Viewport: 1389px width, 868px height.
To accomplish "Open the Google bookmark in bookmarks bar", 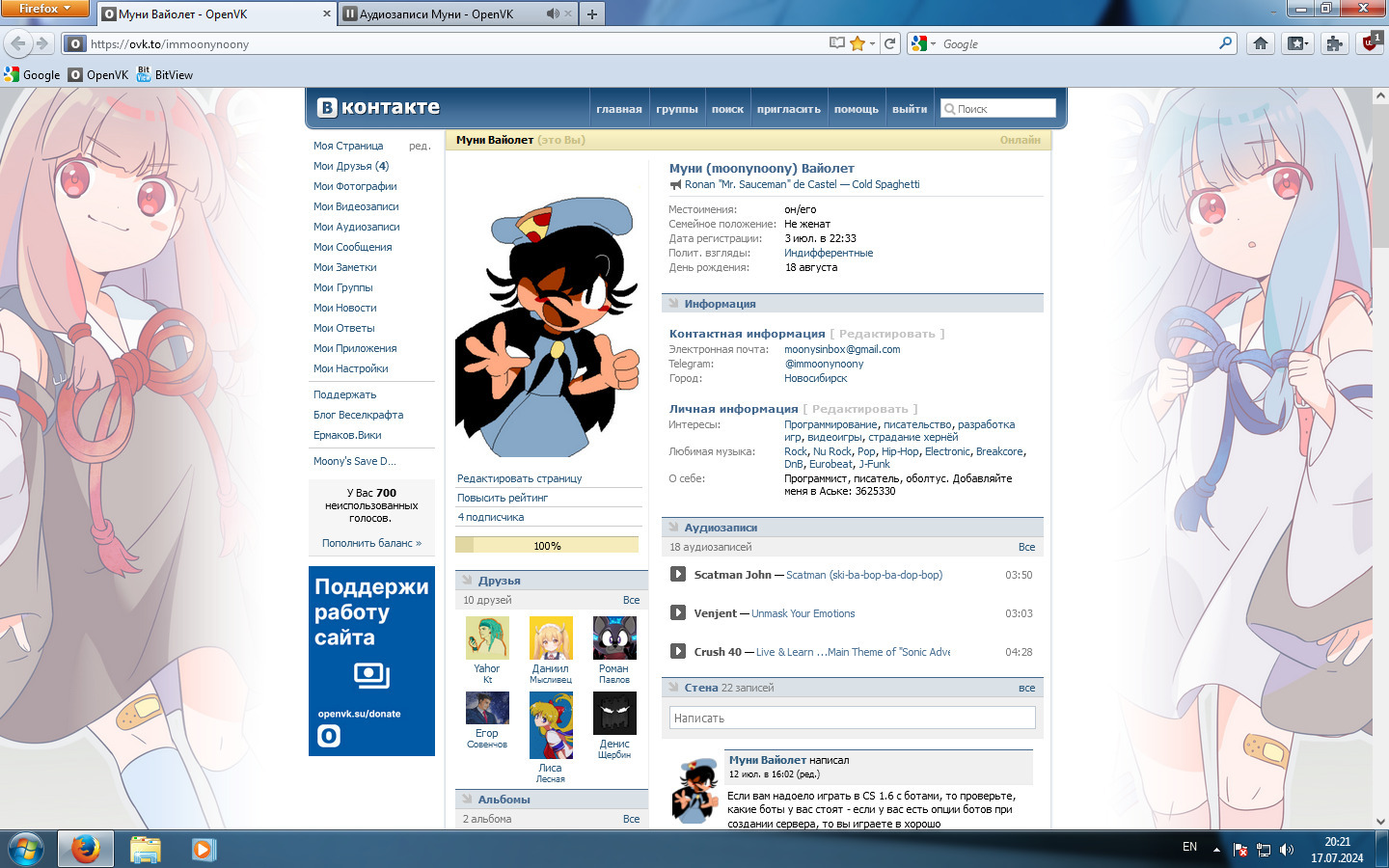I will pos(32,74).
